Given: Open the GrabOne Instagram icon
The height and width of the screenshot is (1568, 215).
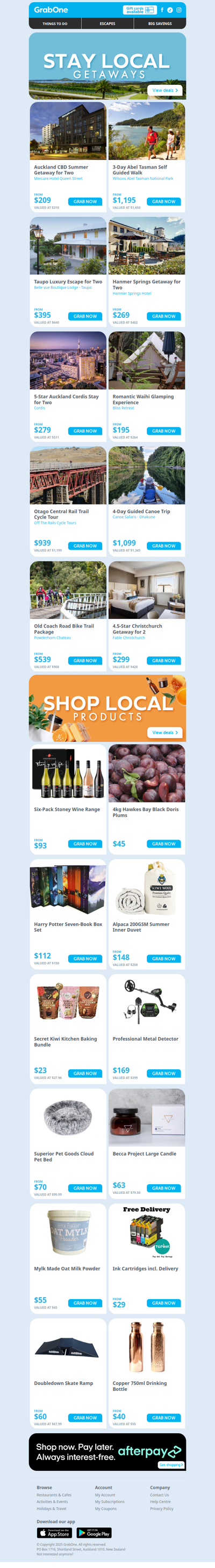Looking at the screenshot, I should (178, 10).
